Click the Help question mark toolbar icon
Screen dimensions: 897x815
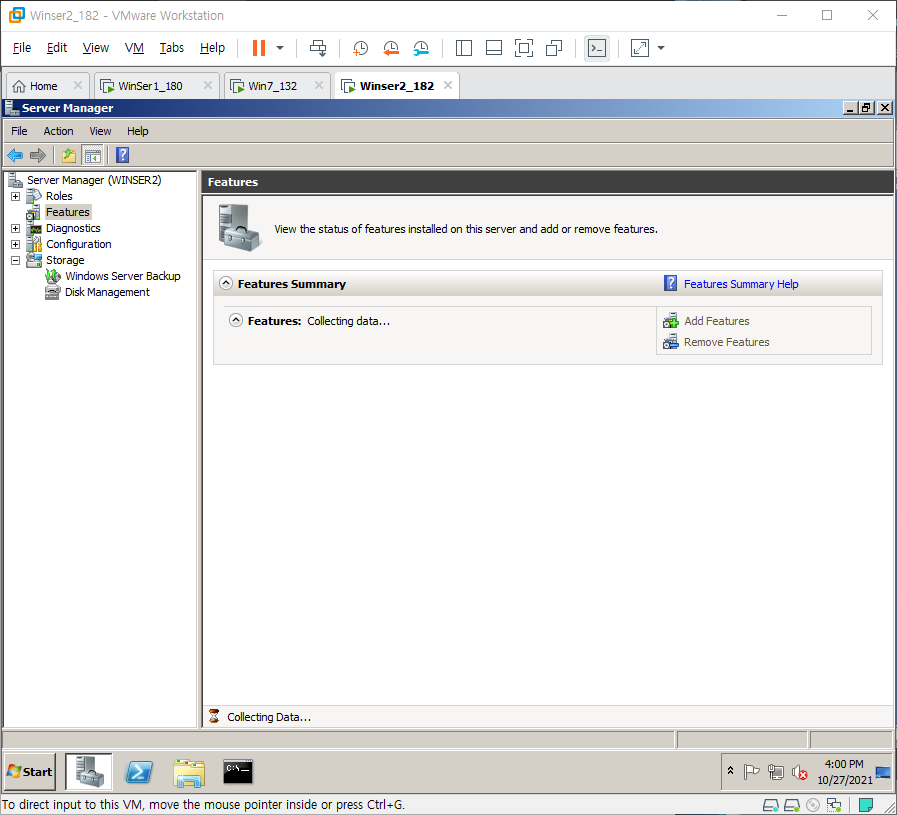click(x=122, y=155)
